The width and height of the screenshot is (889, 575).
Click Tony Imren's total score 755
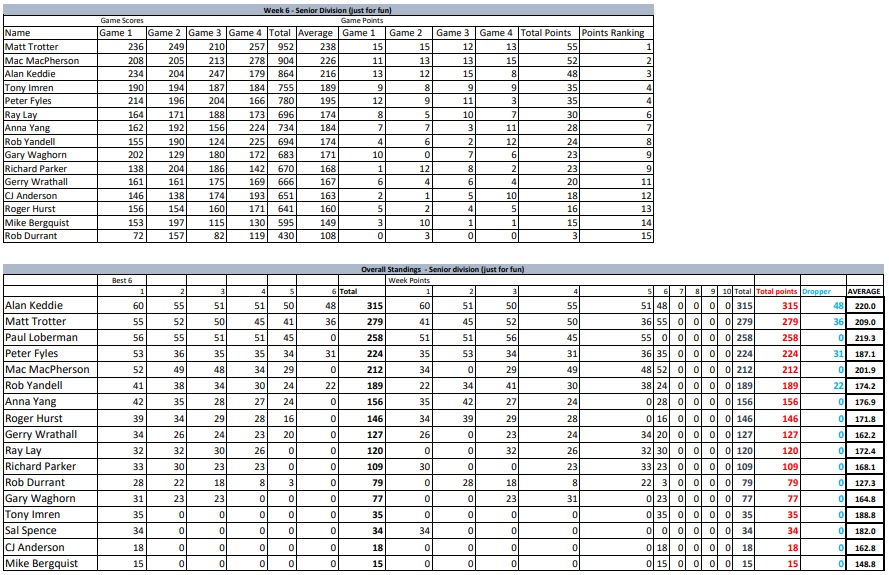pyautogui.click(x=286, y=87)
